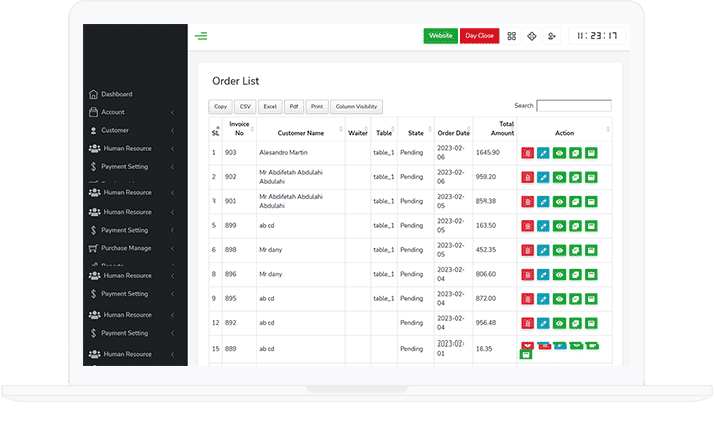Image resolution: width=715 pixels, height=430 pixels.
Task: Sort the table by Invoice No column
Action: [x=239, y=131]
